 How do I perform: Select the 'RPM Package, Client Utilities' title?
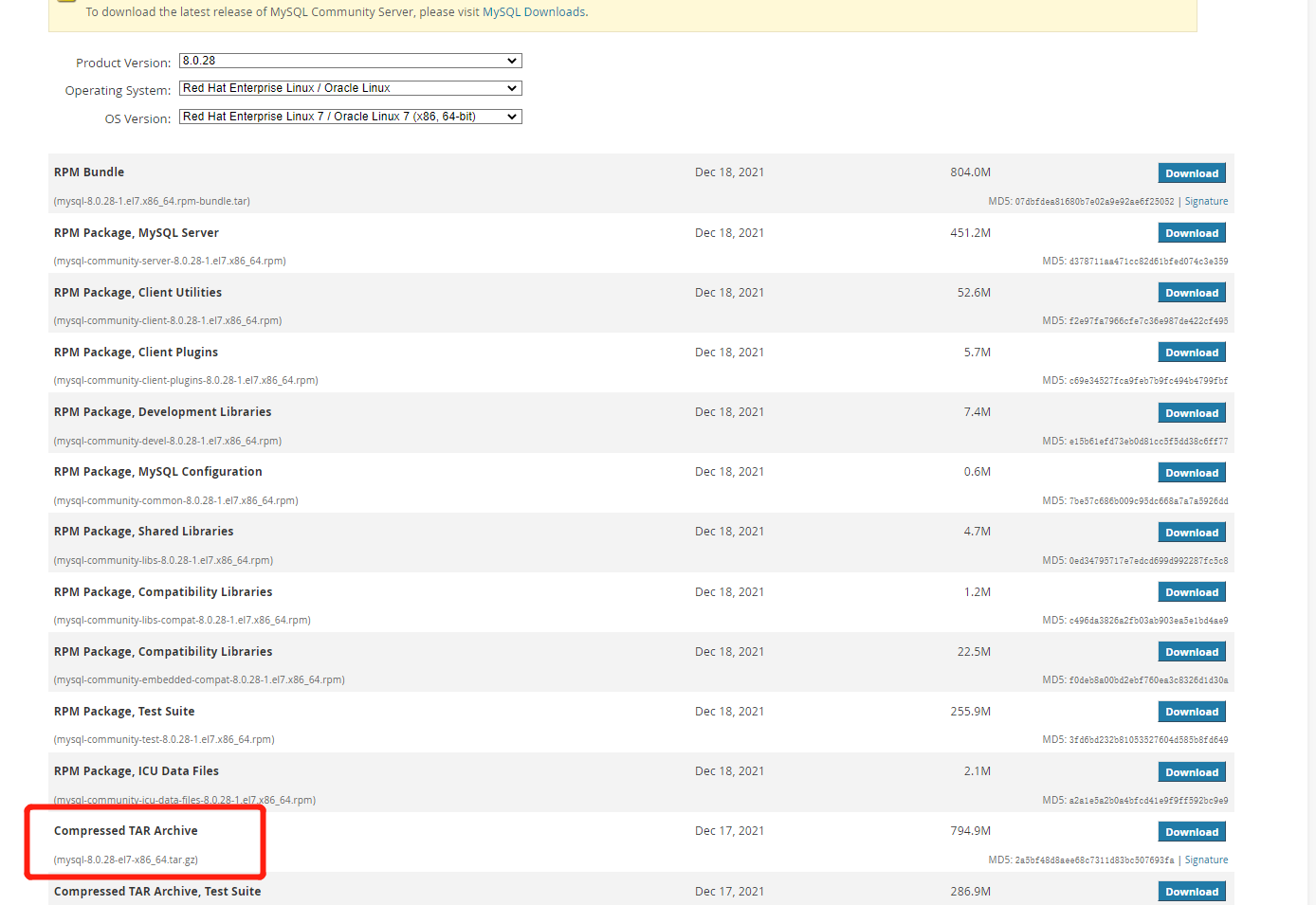tap(137, 293)
